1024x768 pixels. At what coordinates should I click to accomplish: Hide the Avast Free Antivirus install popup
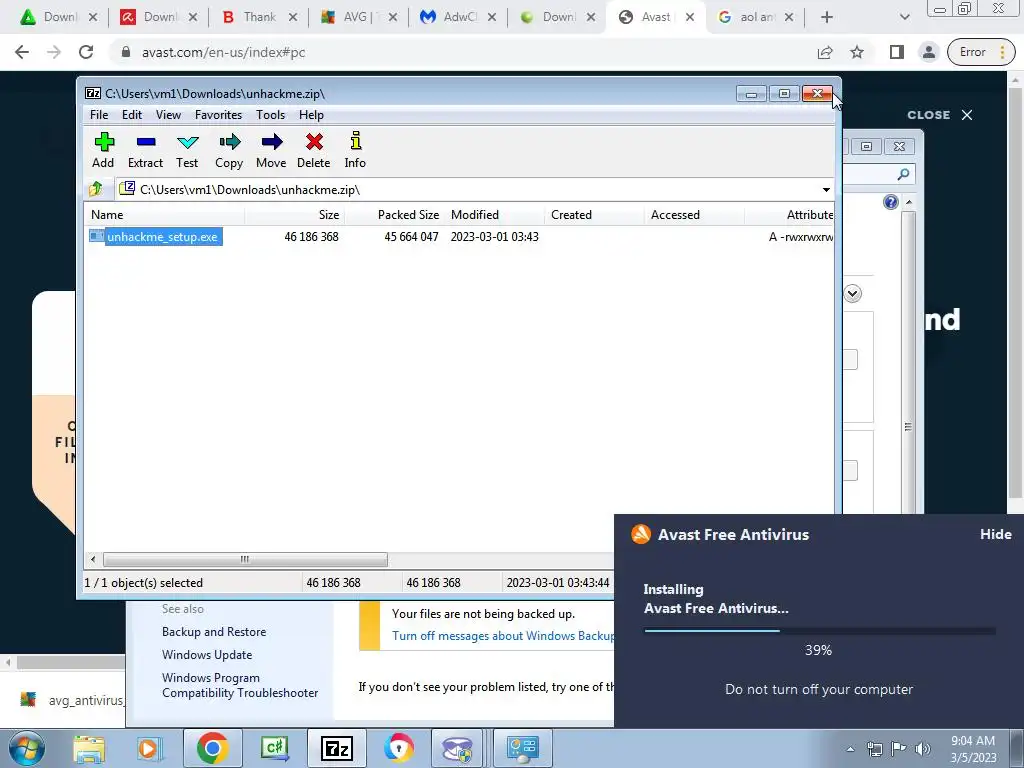pos(995,534)
